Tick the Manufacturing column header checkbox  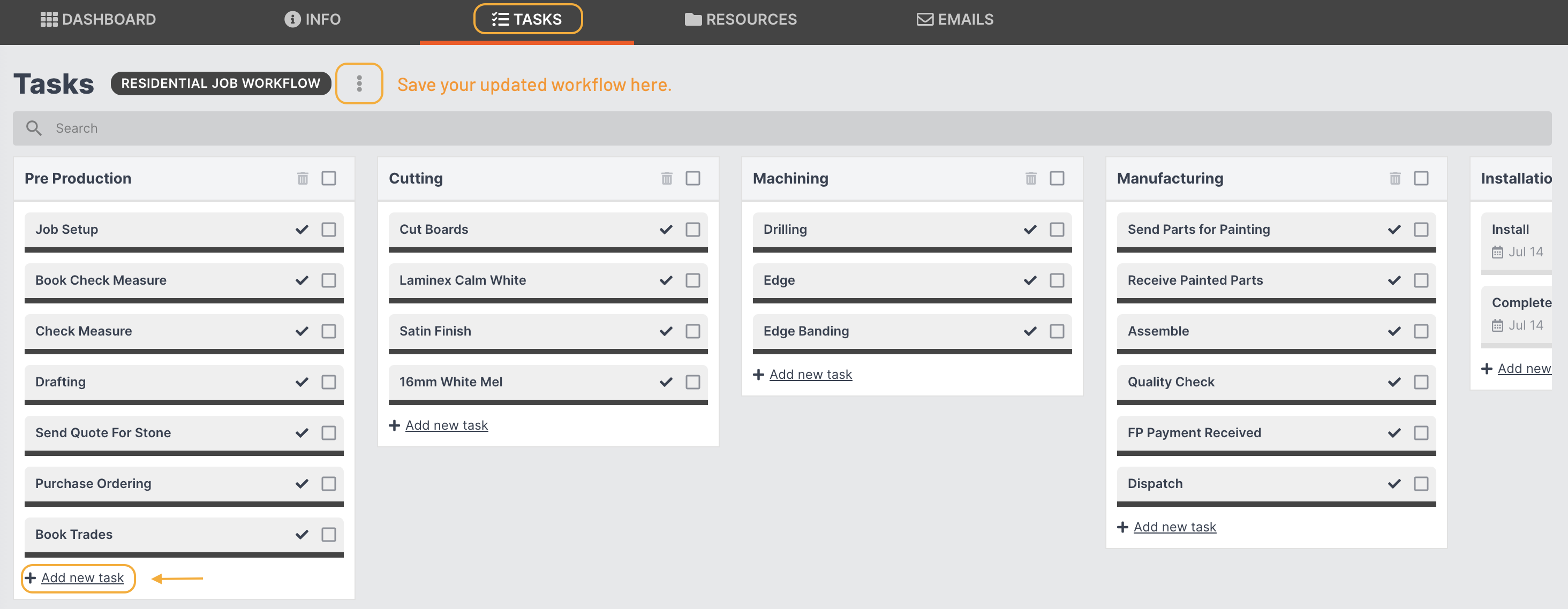(1421, 178)
